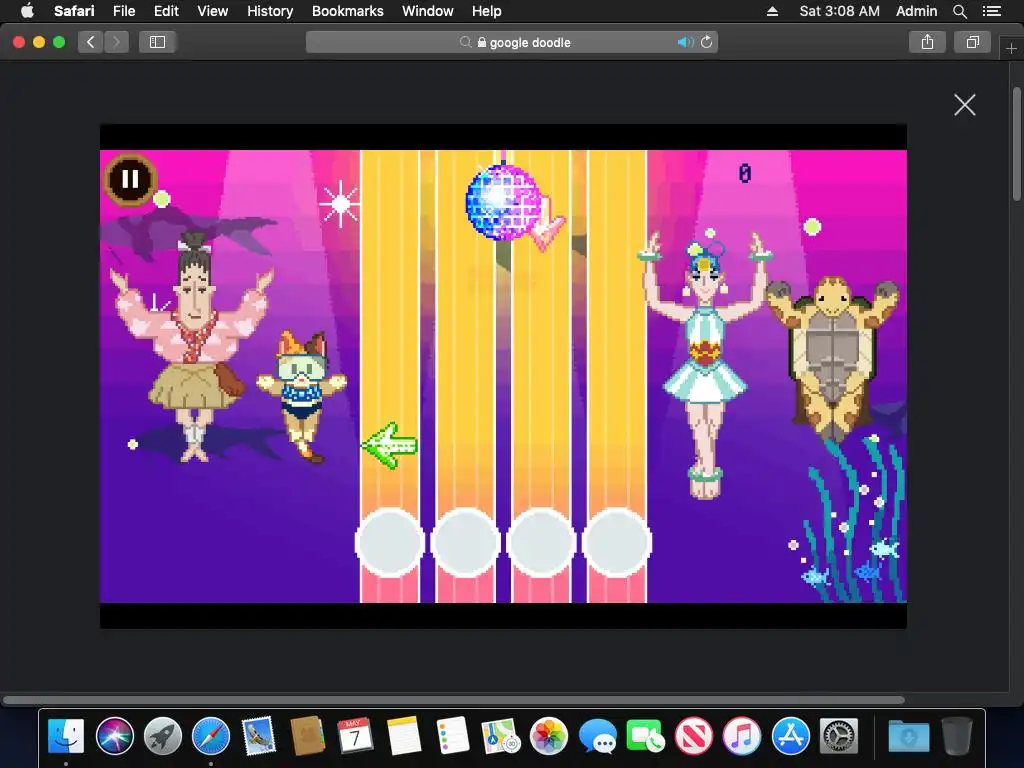Open the Safari menu
The height and width of the screenshot is (768, 1024).
[x=74, y=11]
